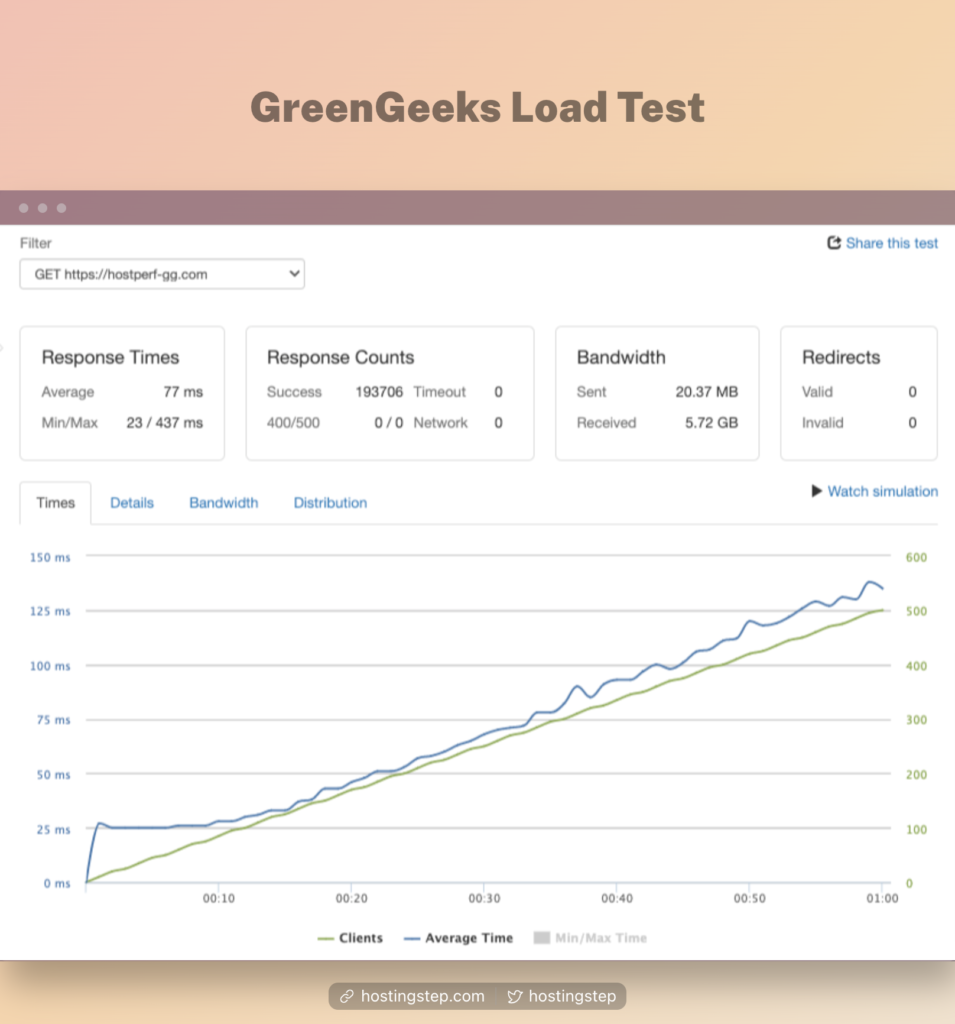The height and width of the screenshot is (1024, 955).
Task: Click the share icon beside Share this test
Action: 834,243
